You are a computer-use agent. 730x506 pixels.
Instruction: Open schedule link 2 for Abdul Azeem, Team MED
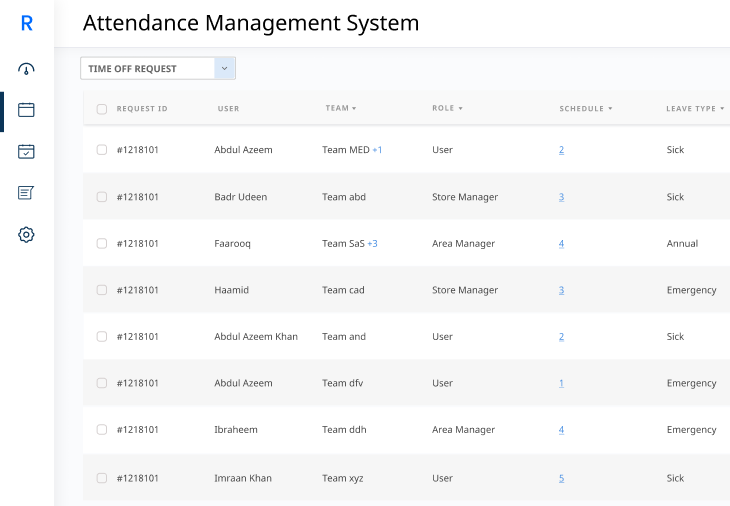point(561,150)
